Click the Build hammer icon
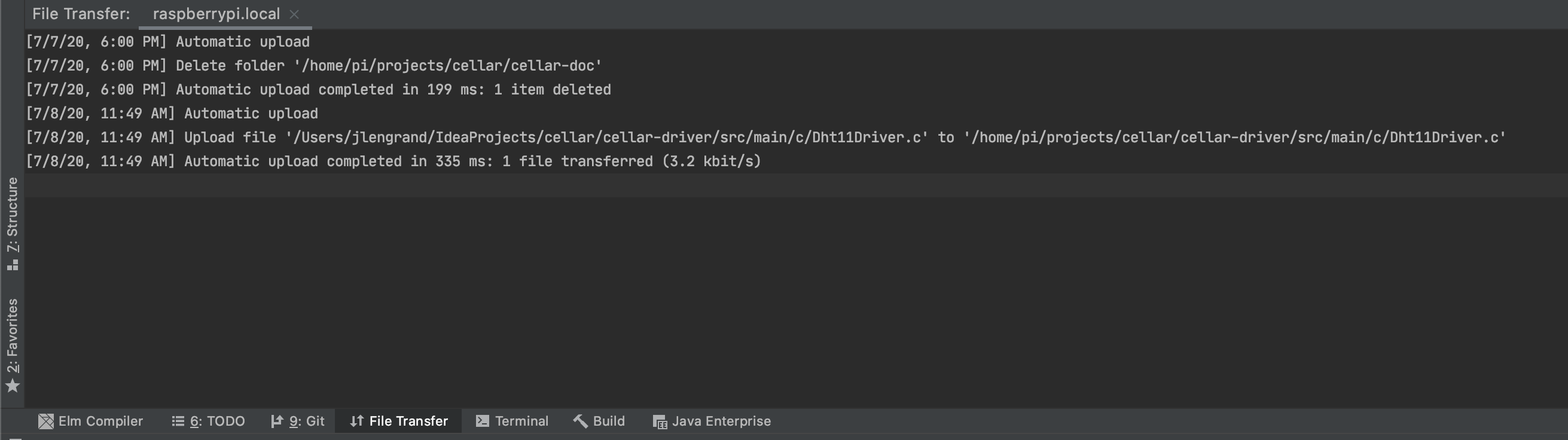Image resolution: width=1568 pixels, height=440 pixels. pyautogui.click(x=580, y=421)
